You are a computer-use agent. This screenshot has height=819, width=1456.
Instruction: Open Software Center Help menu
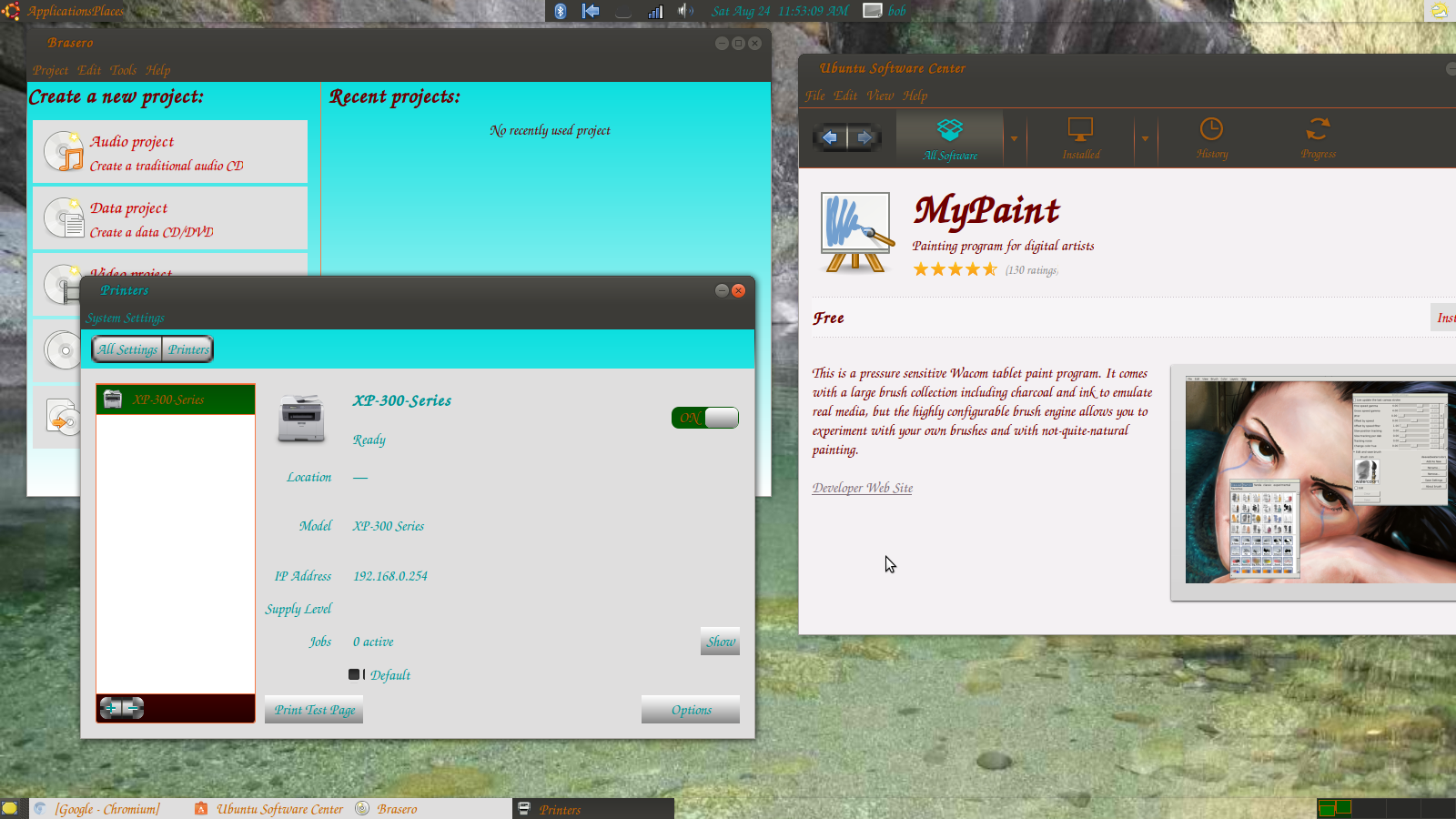coord(915,96)
